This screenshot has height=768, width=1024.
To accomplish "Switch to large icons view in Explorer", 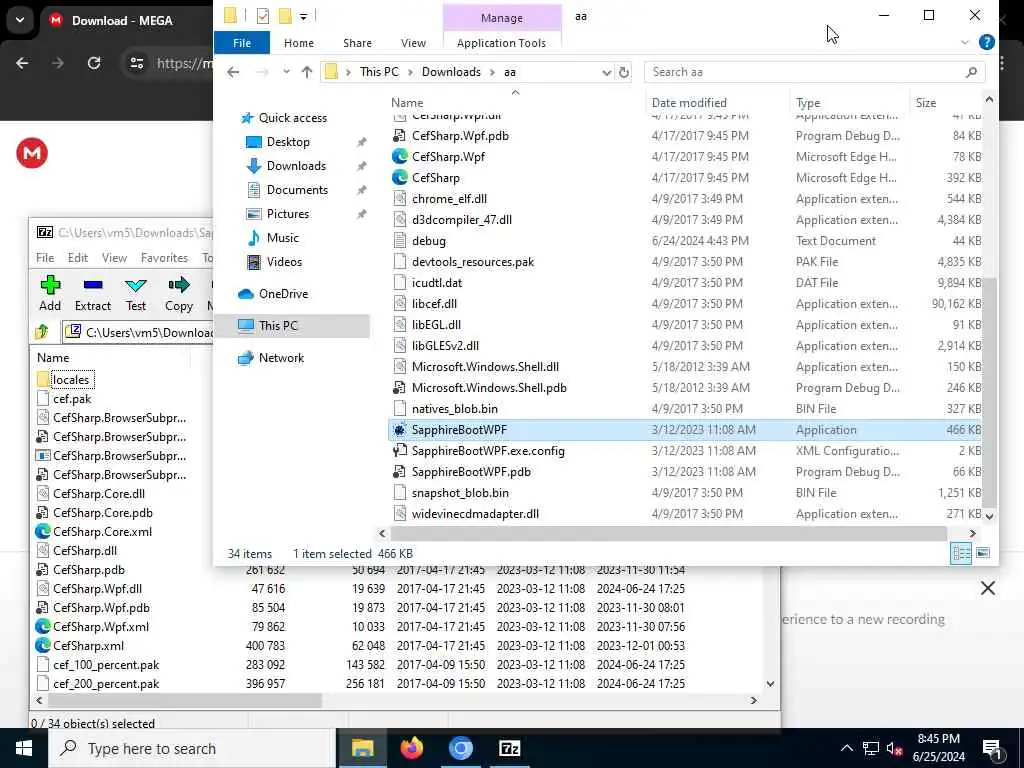I will pyautogui.click(x=983, y=553).
